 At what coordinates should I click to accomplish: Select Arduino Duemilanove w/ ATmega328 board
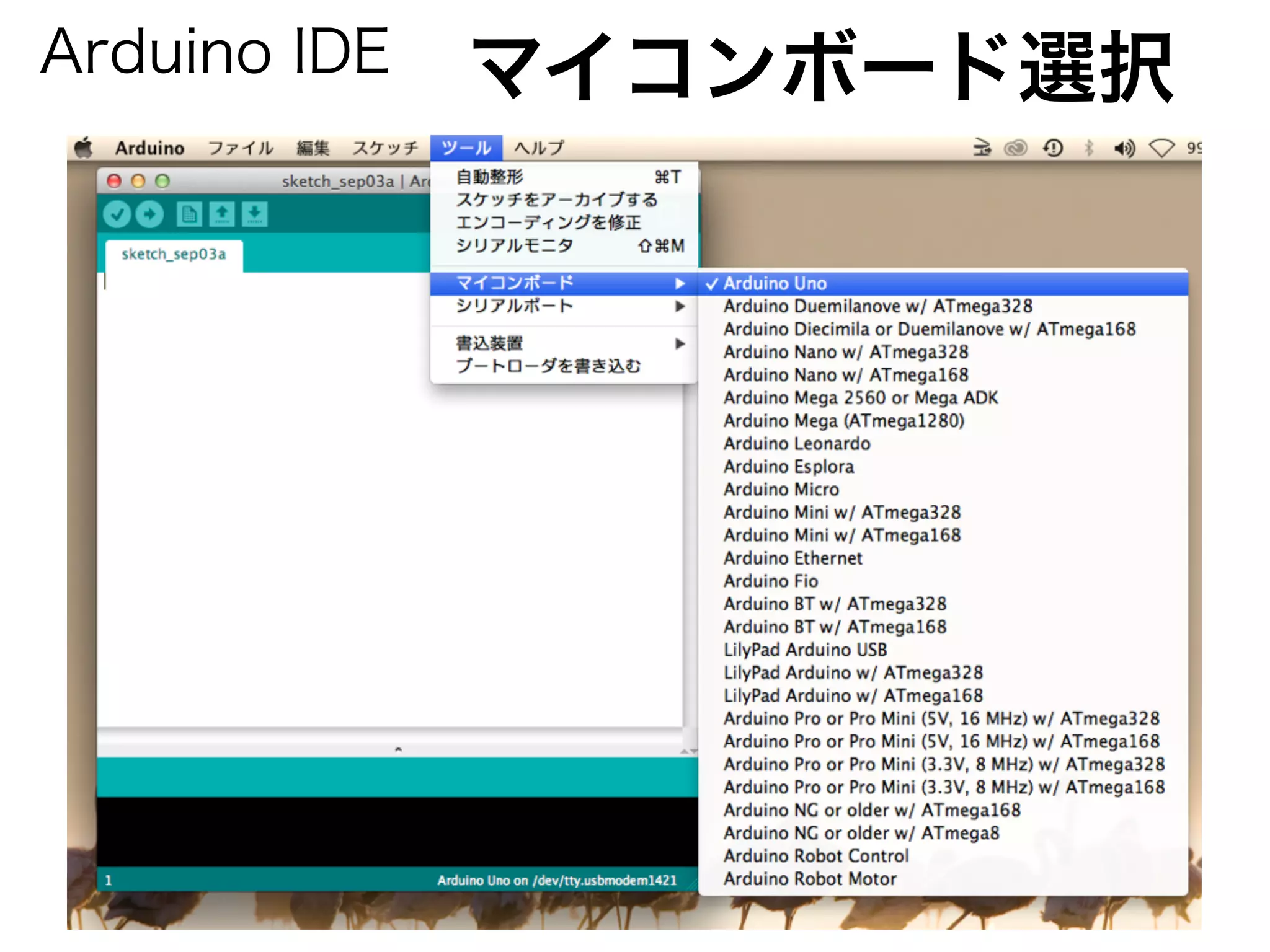[x=943, y=306]
